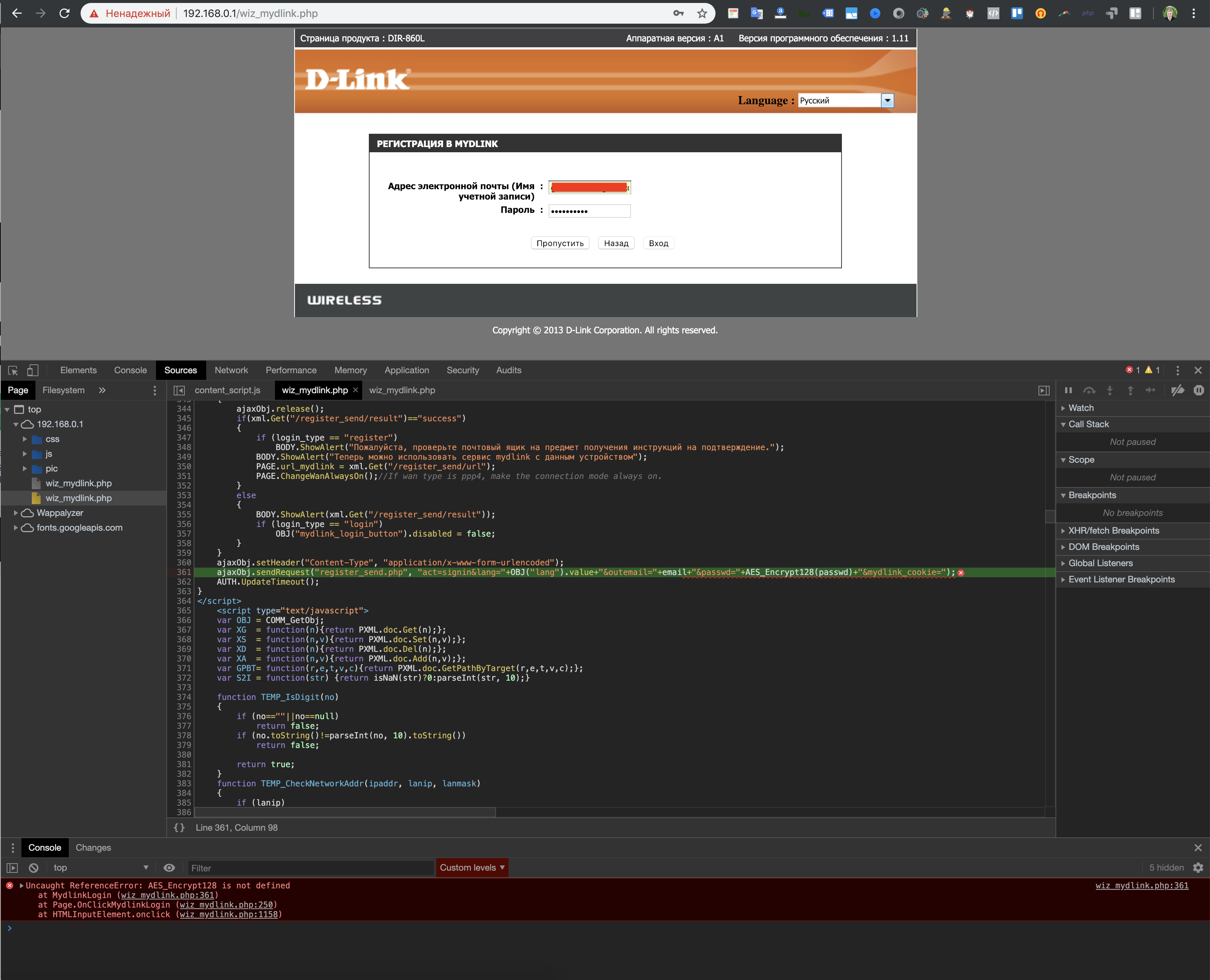This screenshot has width=1210, height=980.
Task: Expand the css folder in tree
Action: [x=25, y=439]
